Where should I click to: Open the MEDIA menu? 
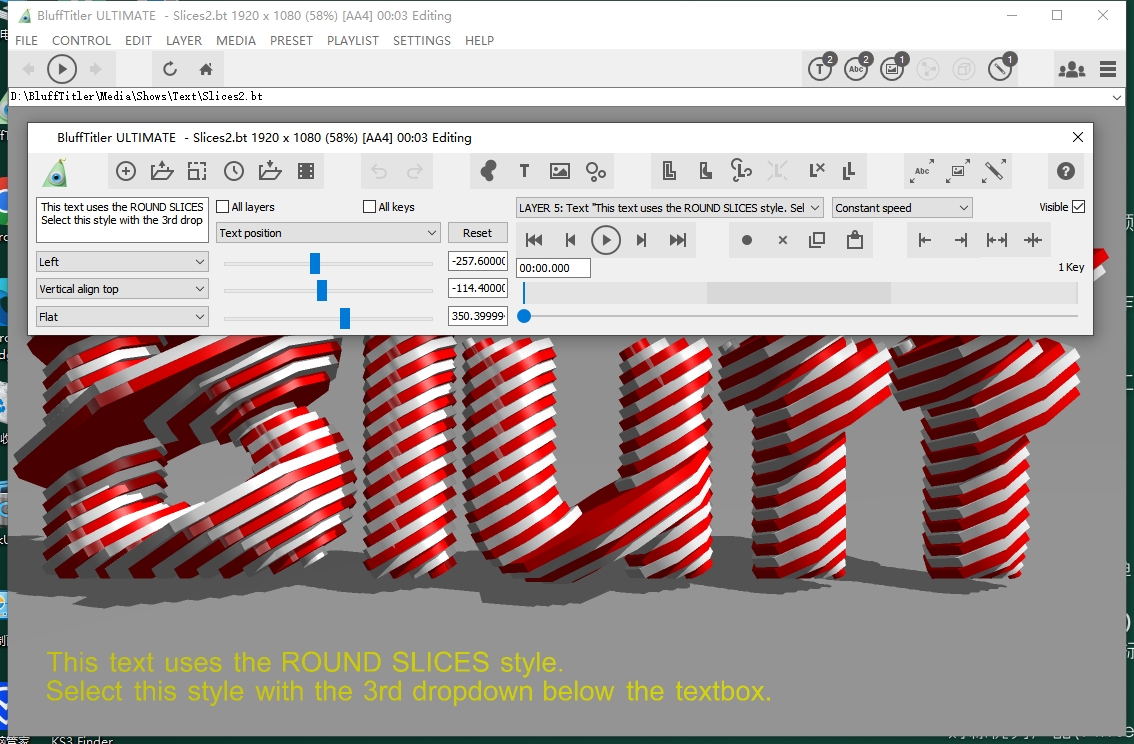click(x=236, y=40)
